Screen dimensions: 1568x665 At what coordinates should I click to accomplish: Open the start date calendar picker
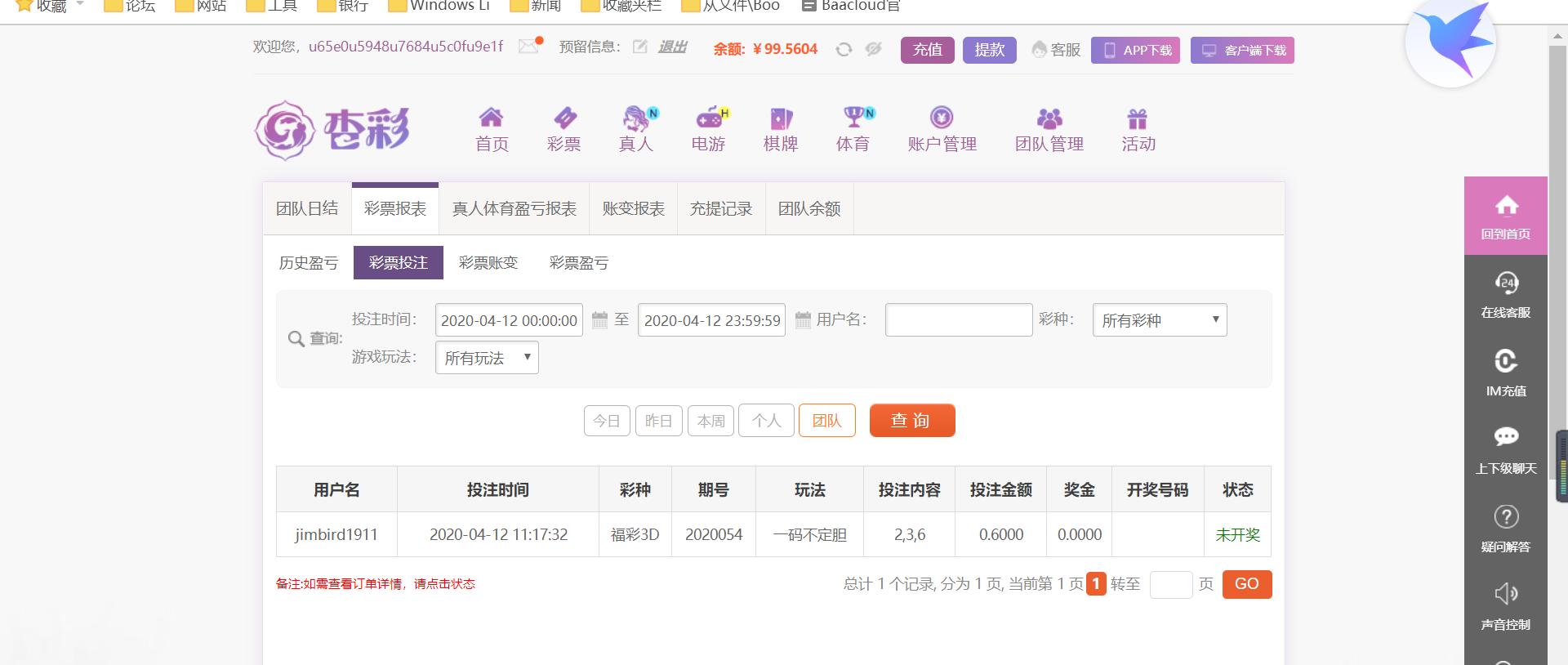point(599,320)
